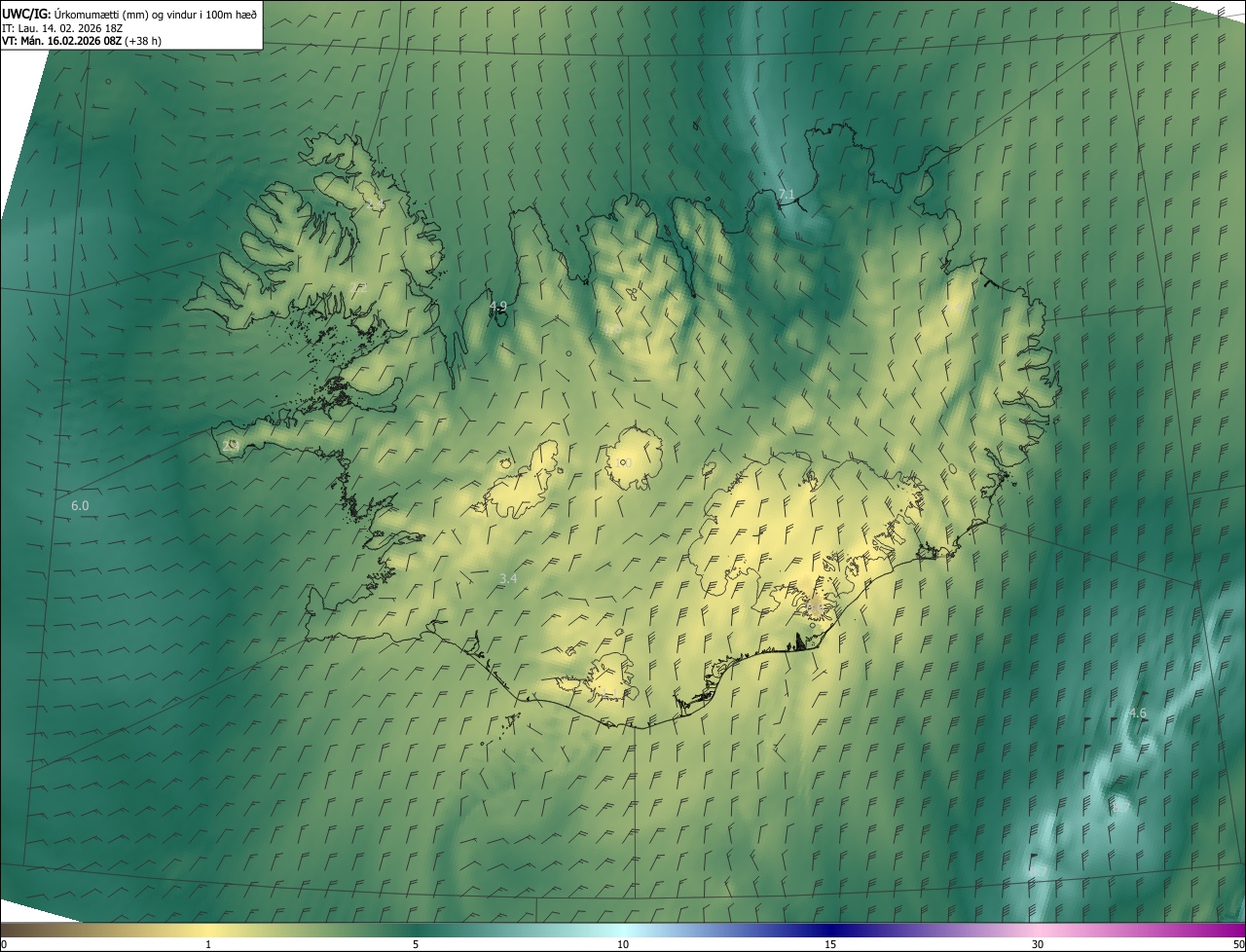
Task: Click the '7.1' value on the north coast
Action: click(787, 194)
